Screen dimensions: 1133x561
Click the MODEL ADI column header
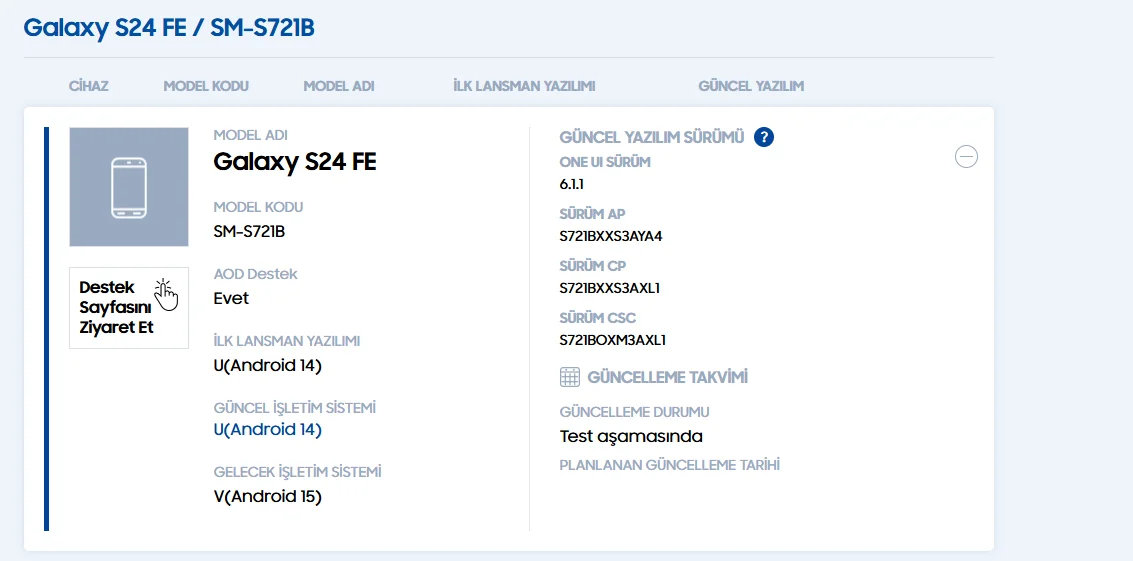(339, 86)
